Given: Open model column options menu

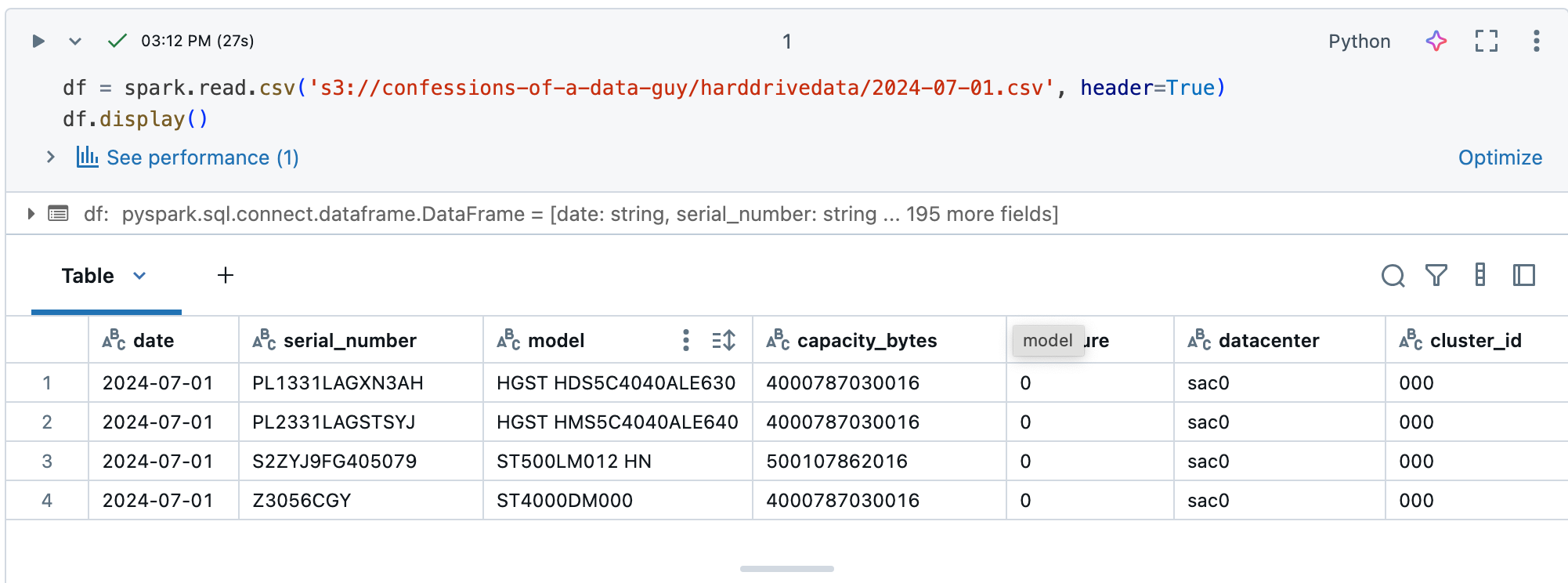Looking at the screenshot, I should coord(686,340).
